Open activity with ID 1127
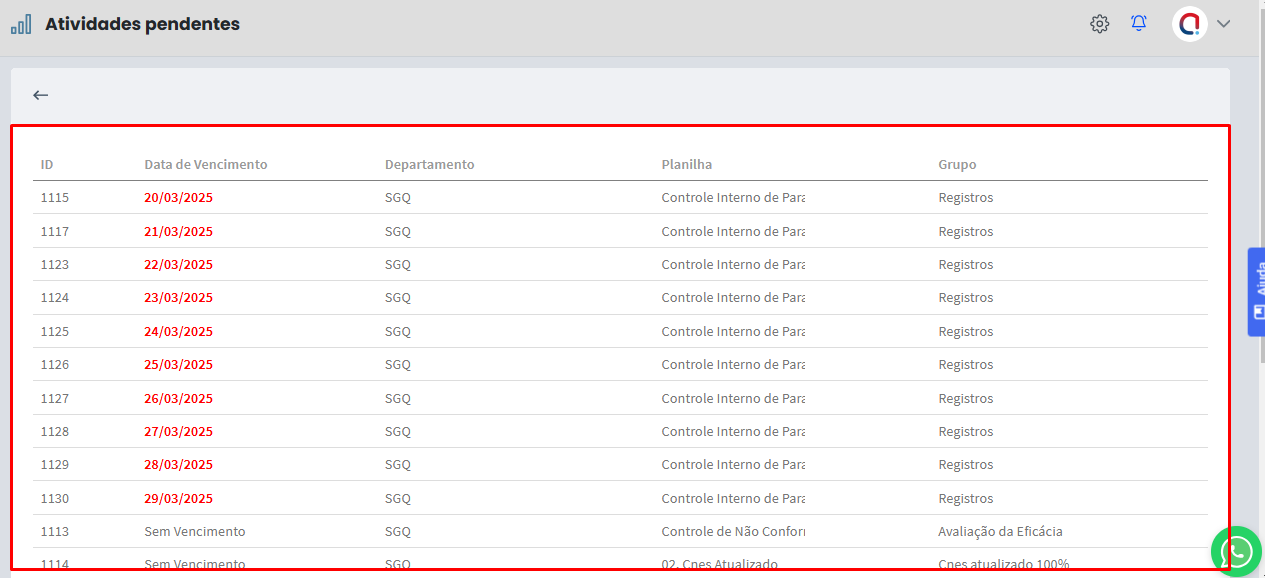The image size is (1265, 578). tap(55, 398)
